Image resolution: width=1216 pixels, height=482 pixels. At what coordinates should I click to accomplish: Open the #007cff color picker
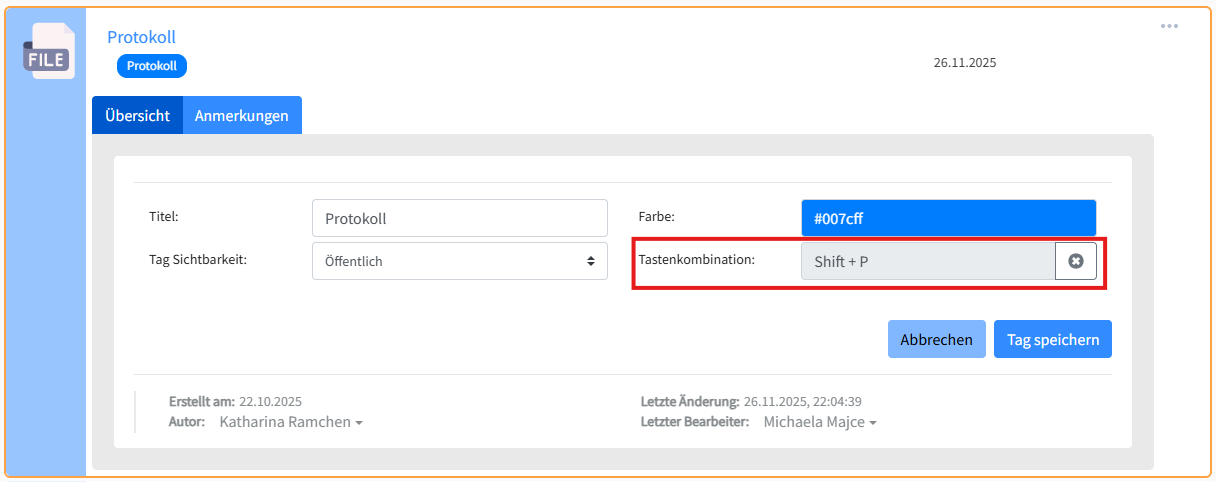[x=948, y=218]
